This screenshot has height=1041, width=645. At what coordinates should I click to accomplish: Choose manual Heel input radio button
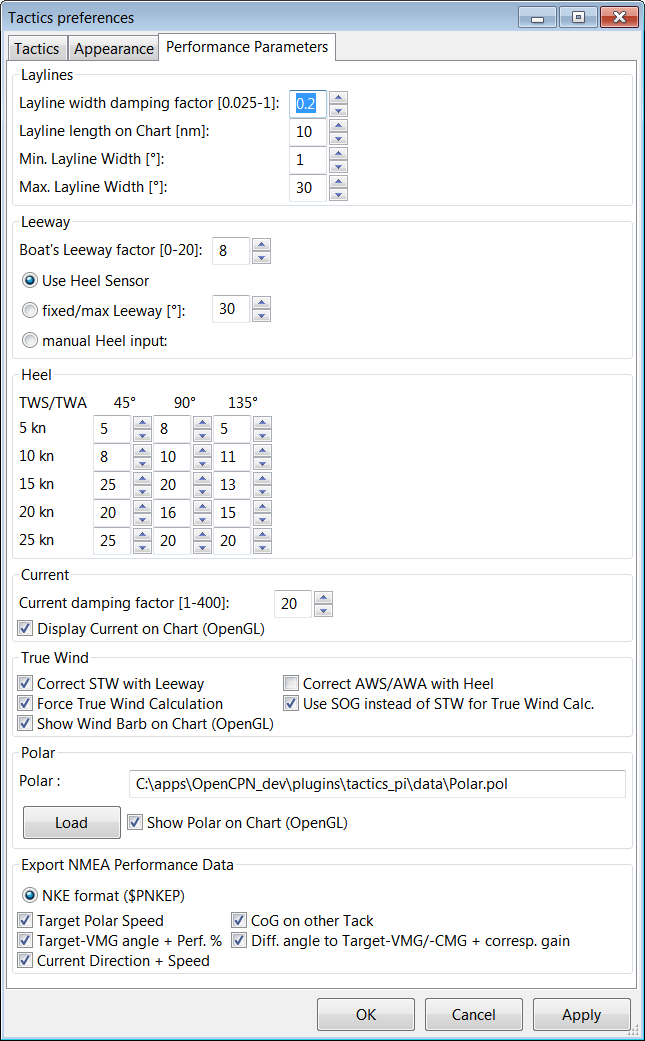(x=30, y=341)
